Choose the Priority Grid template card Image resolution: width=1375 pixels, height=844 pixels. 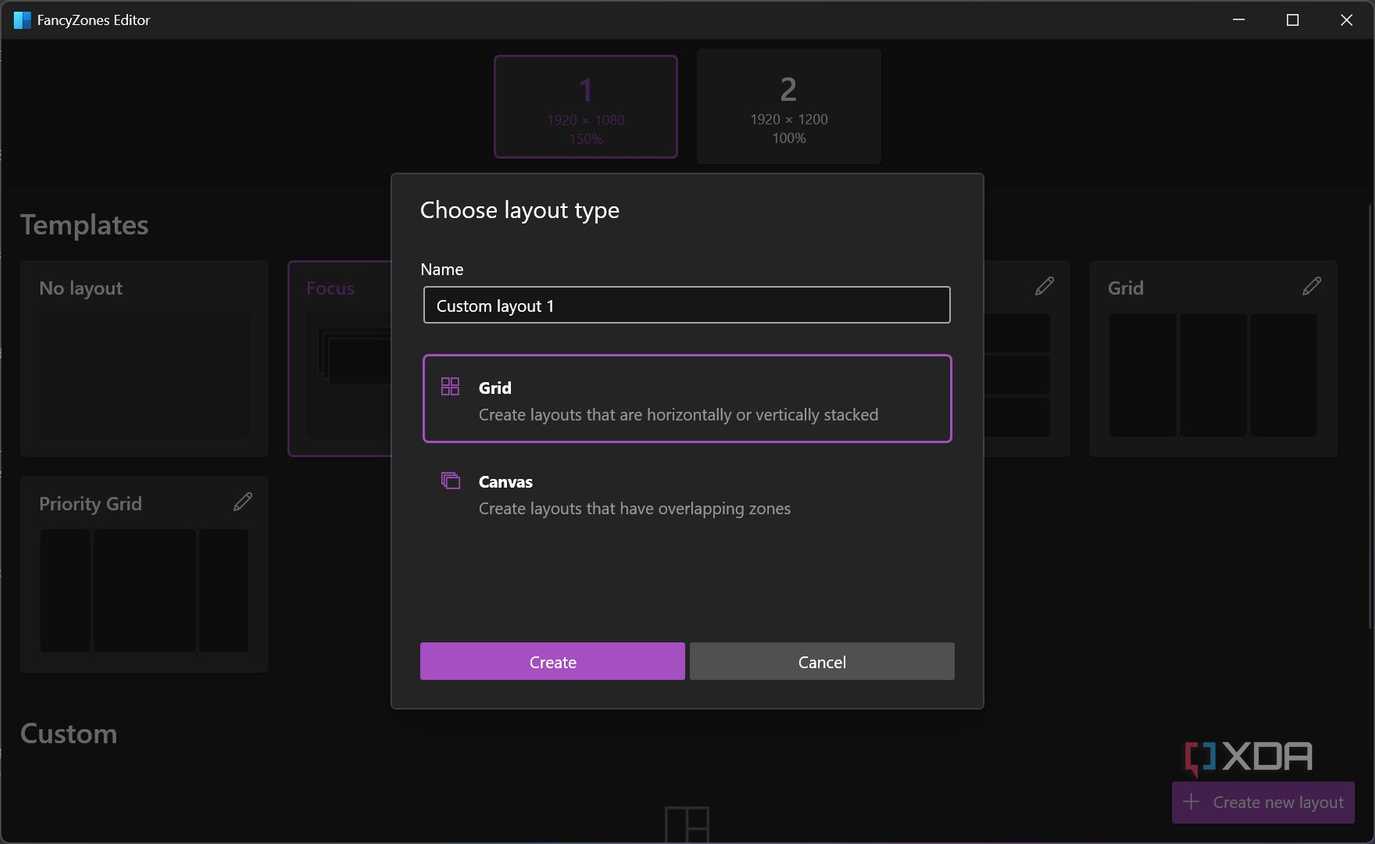click(144, 574)
